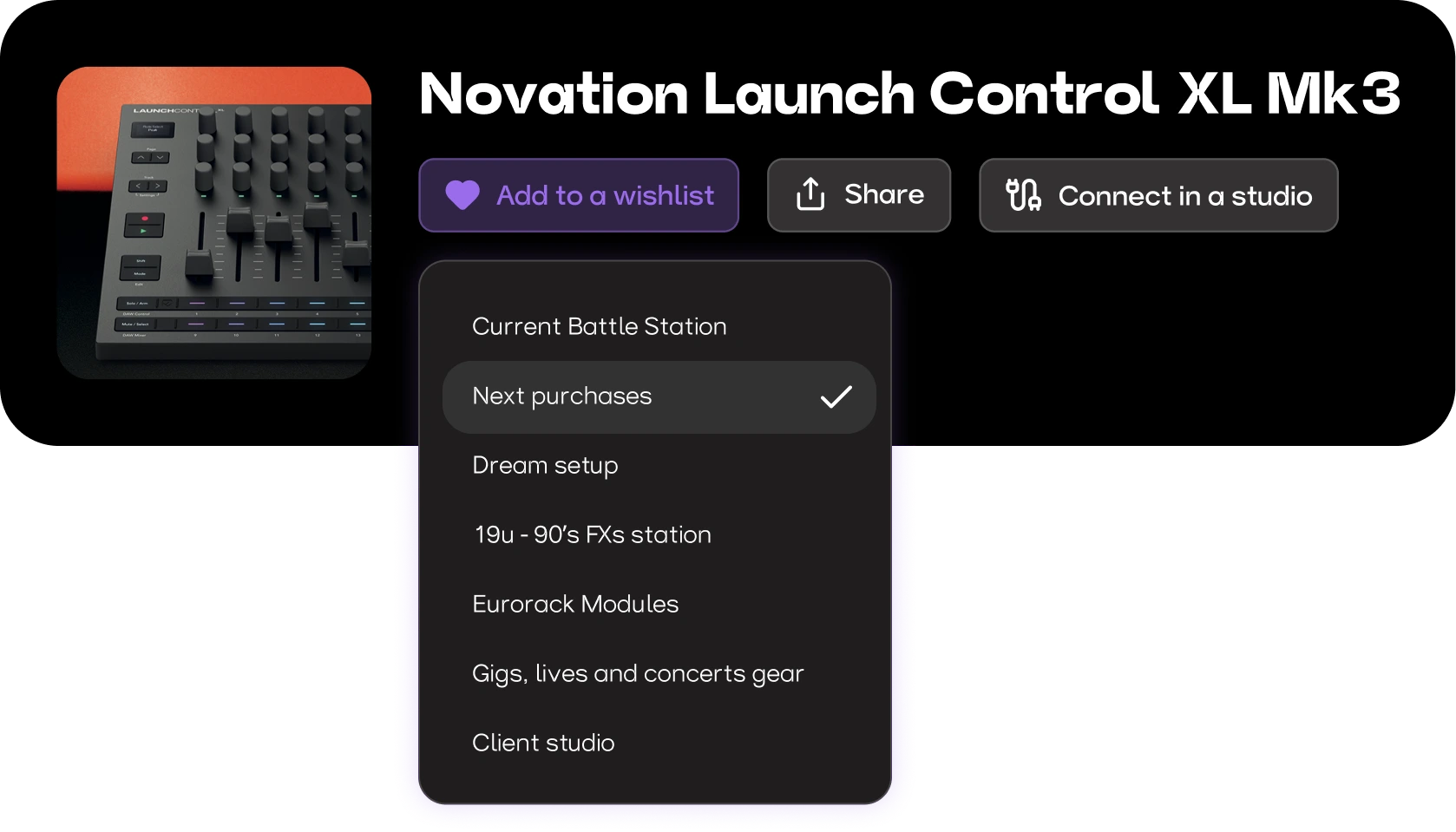Image resolution: width=1456 pixels, height=832 pixels.
Task: Pick 19u - 90's FXs station list
Action: (659, 535)
